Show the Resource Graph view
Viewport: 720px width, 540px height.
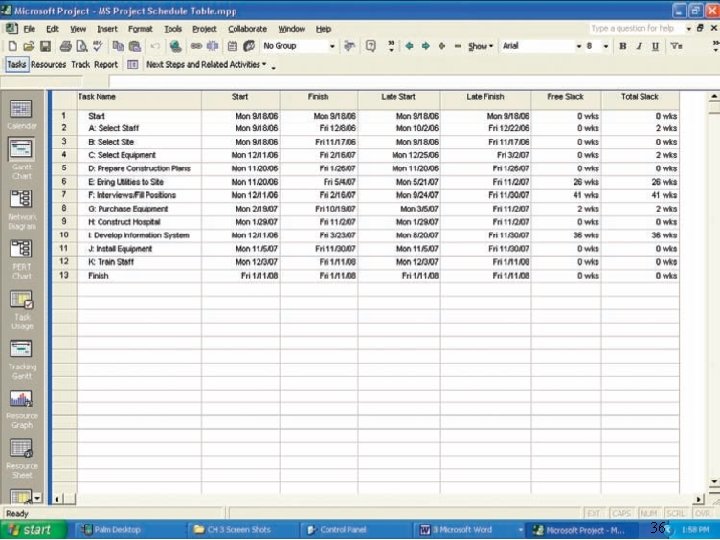(22, 410)
